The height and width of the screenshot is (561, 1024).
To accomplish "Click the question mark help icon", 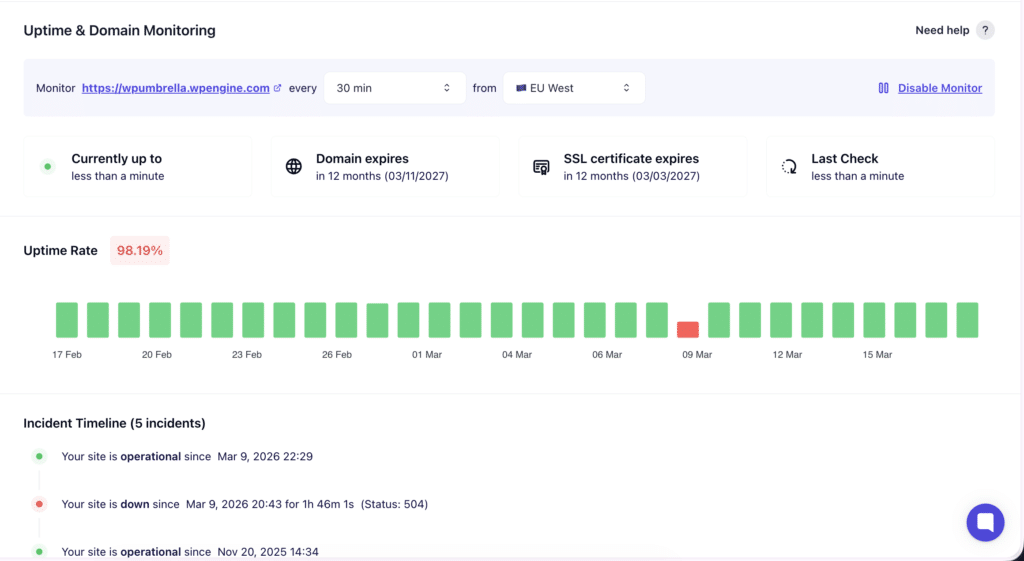I will (x=985, y=30).
